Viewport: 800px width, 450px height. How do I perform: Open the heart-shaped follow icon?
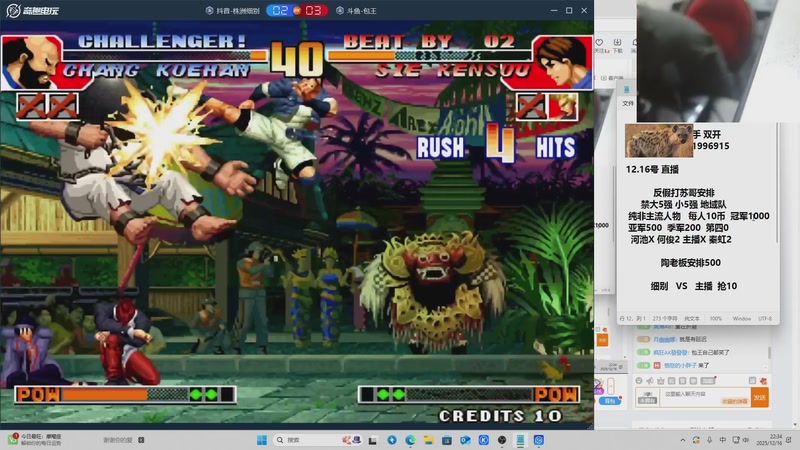(x=599, y=42)
